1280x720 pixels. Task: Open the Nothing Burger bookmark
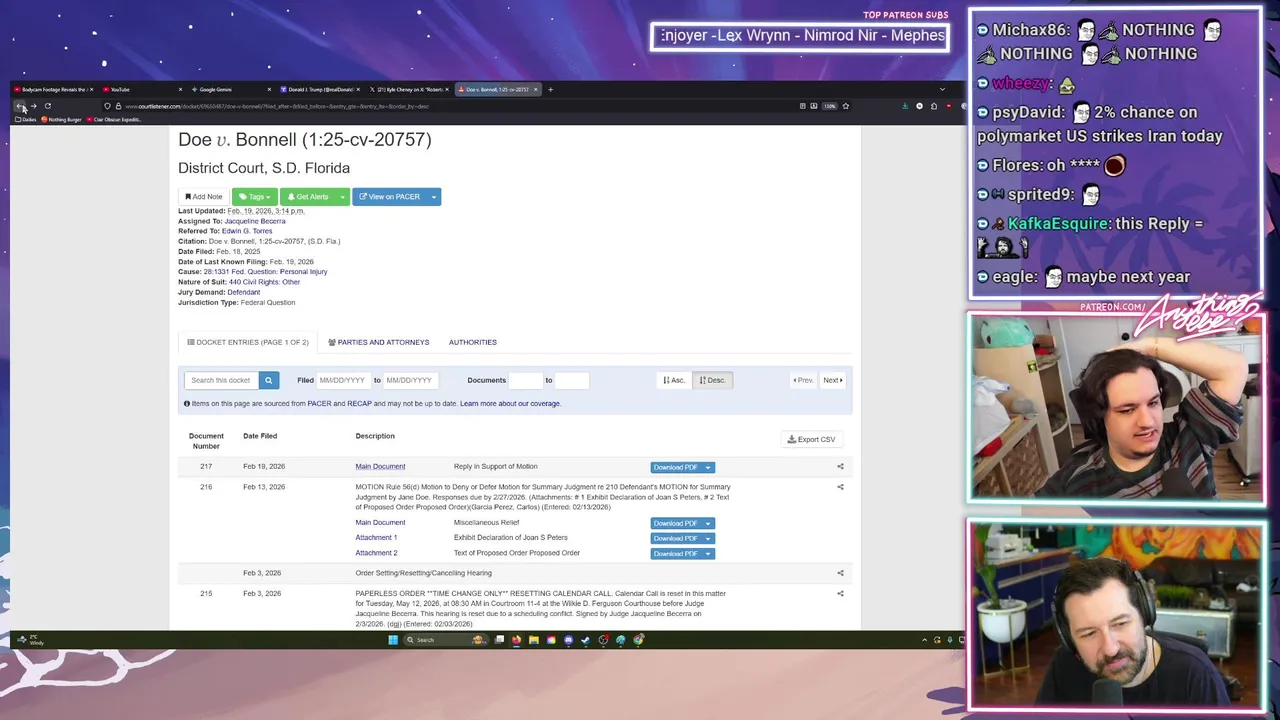pyautogui.click(x=61, y=119)
